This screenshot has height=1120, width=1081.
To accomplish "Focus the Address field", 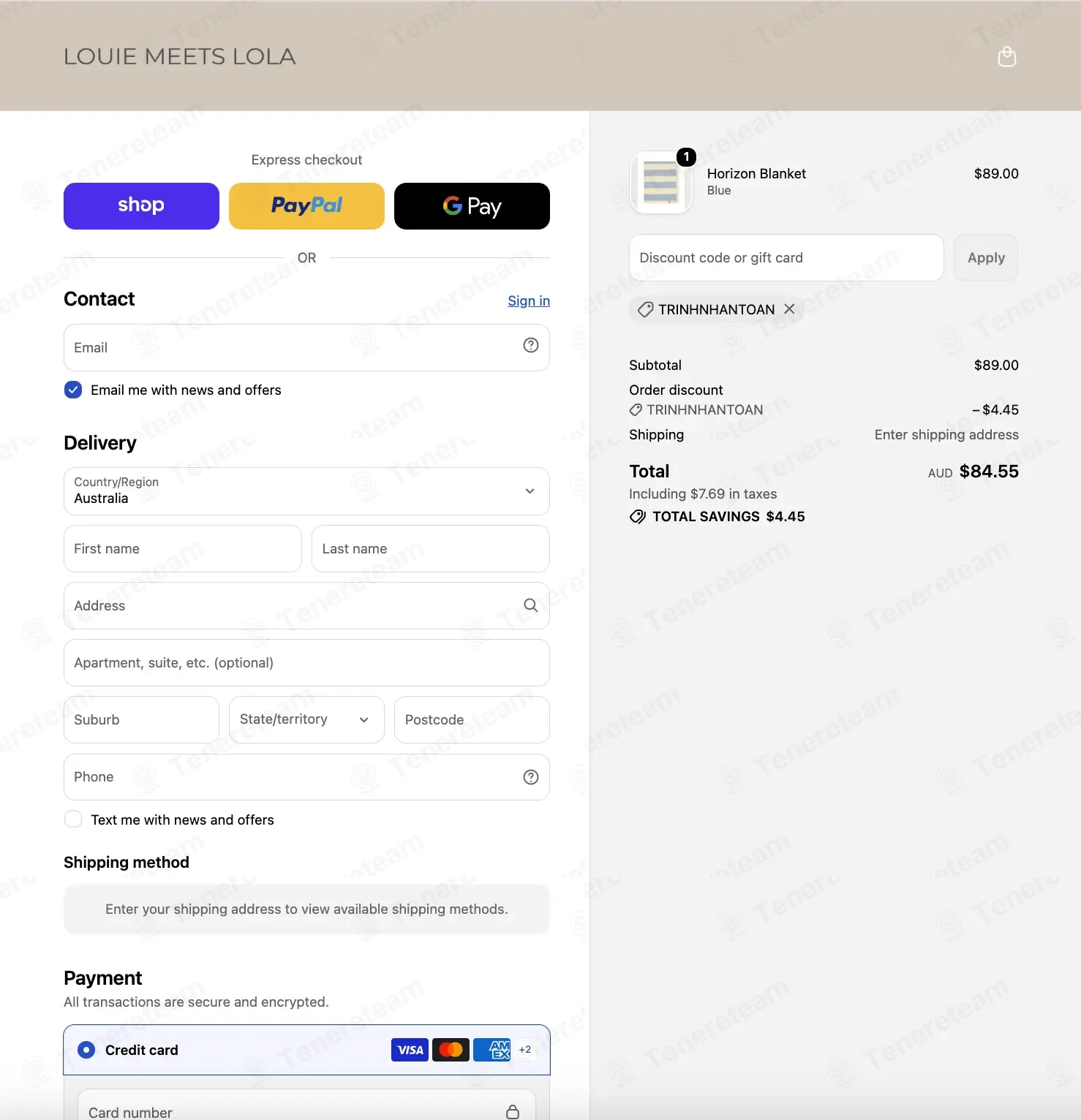I will (x=306, y=606).
